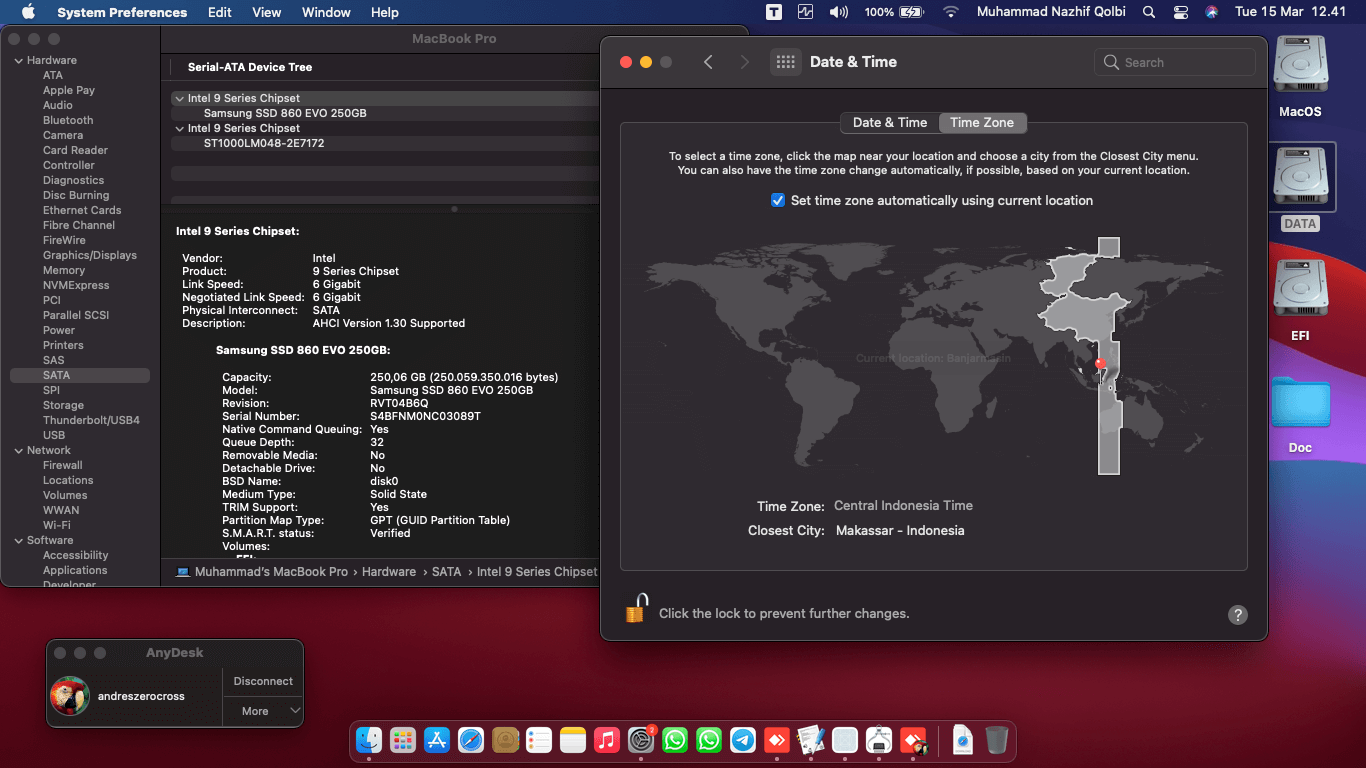Viewport: 1366px width, 768px height.
Task: Go back in System Preferences
Action: coord(708,62)
